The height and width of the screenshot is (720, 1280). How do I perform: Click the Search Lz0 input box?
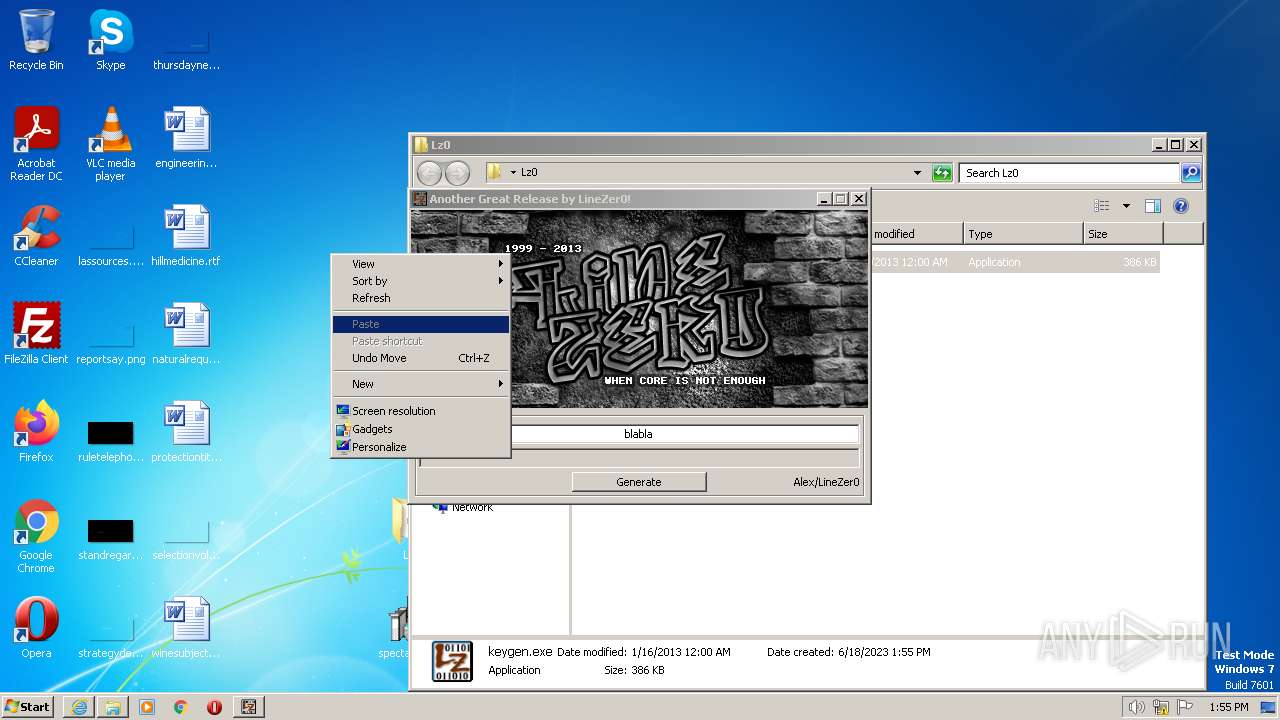coord(1069,173)
